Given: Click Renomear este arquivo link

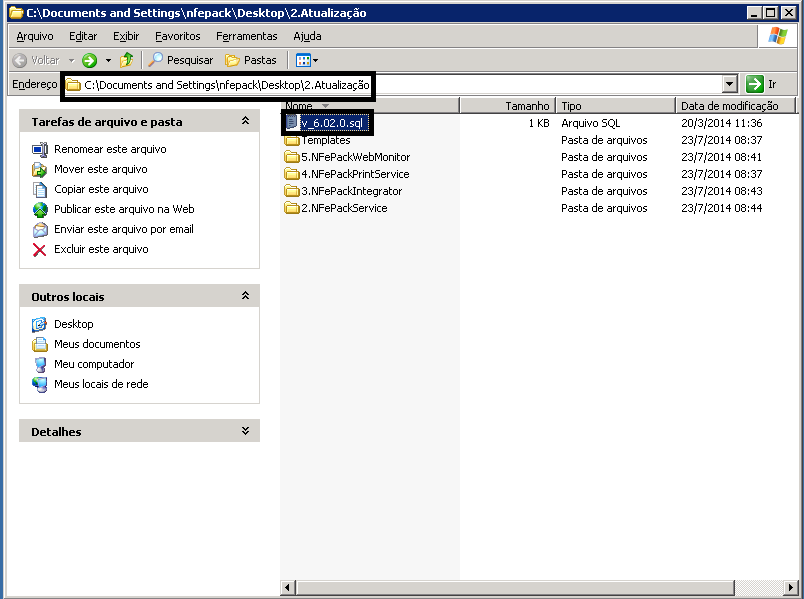Looking at the screenshot, I should (110, 149).
